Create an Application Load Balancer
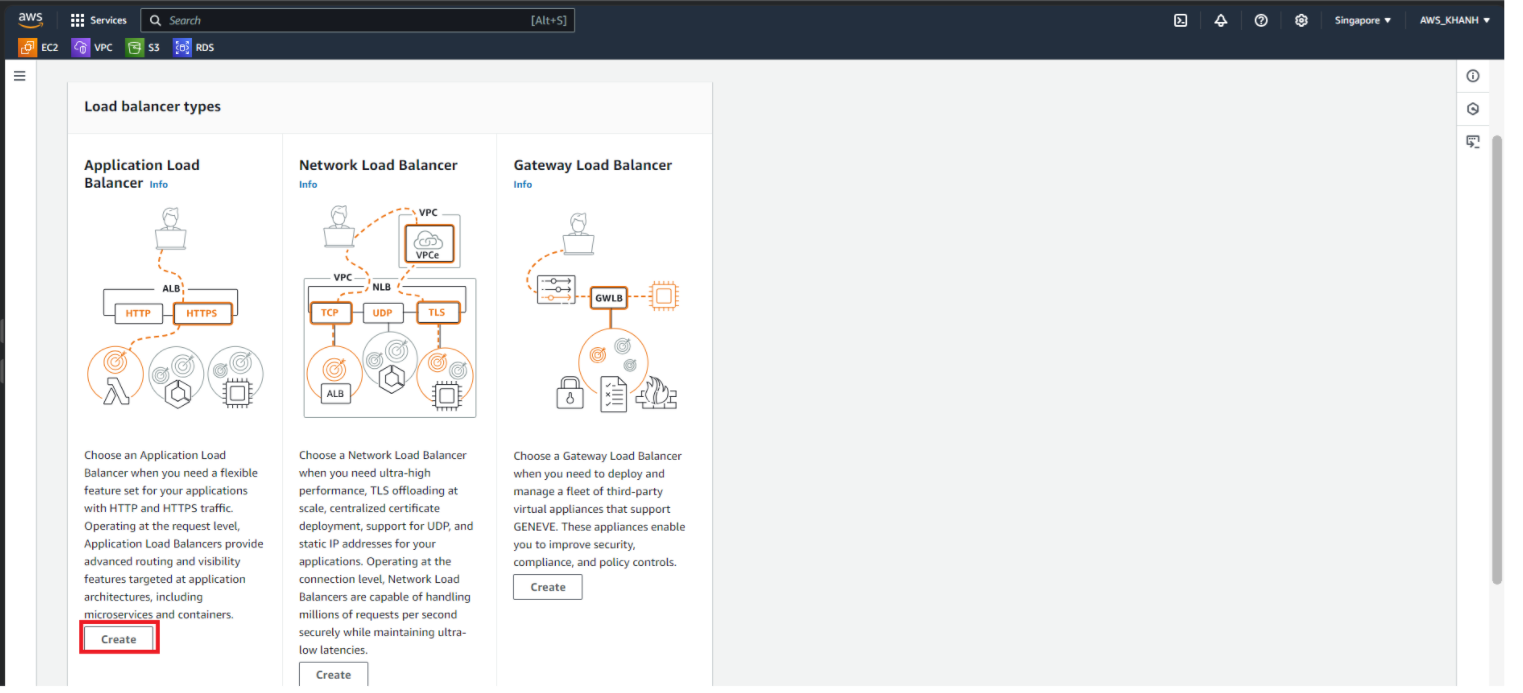This screenshot has width=1523, height=693. click(119, 639)
